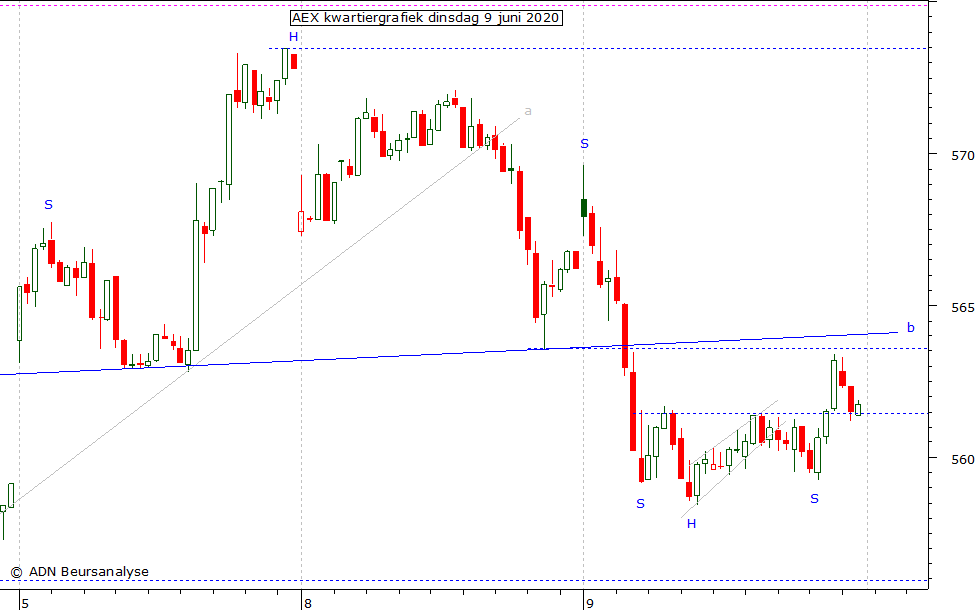Click the '© ADN Beursanalyse' copyright text

pos(80,571)
